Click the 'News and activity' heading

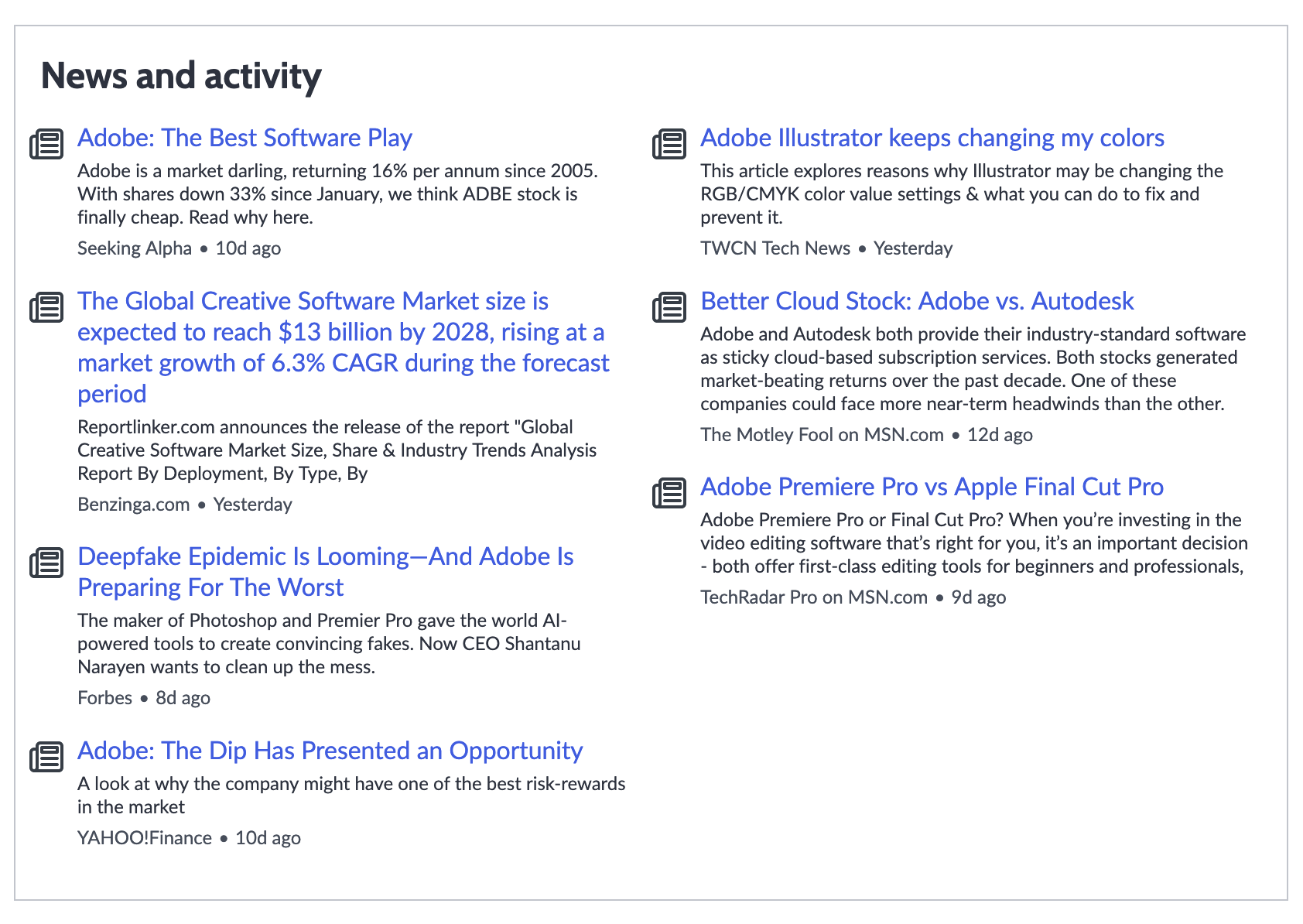(181, 76)
